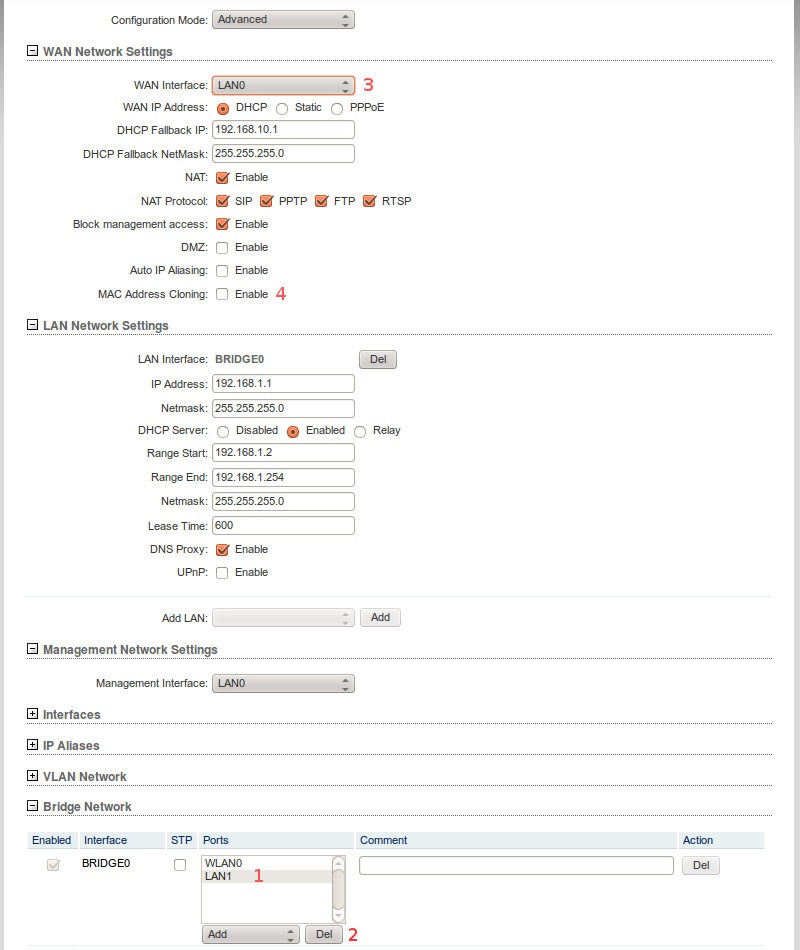This screenshot has height=950, width=800.
Task: Open the WAN Interface dropdown
Action: (x=283, y=86)
